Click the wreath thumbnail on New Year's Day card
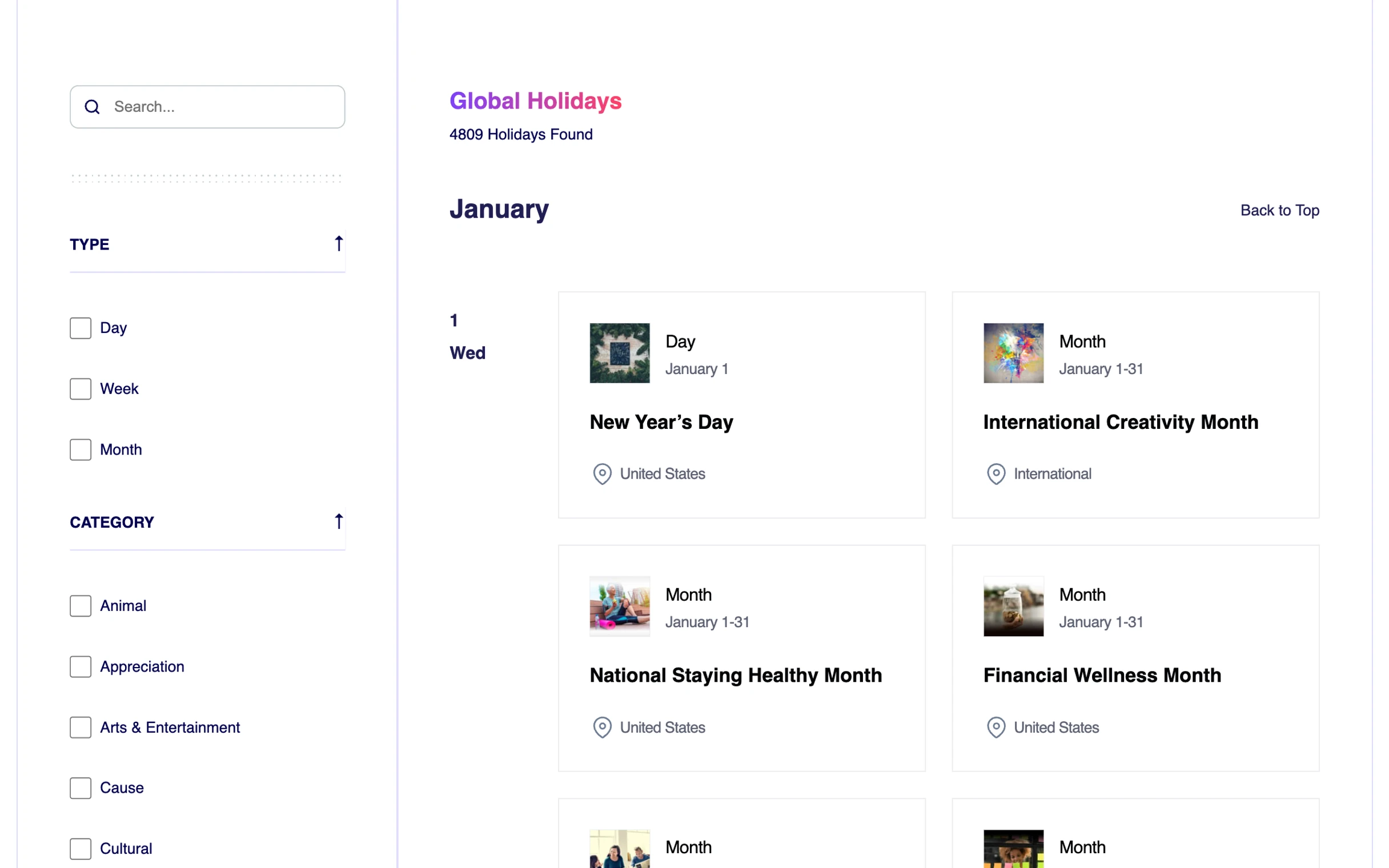The height and width of the screenshot is (868, 1389). 619,353
